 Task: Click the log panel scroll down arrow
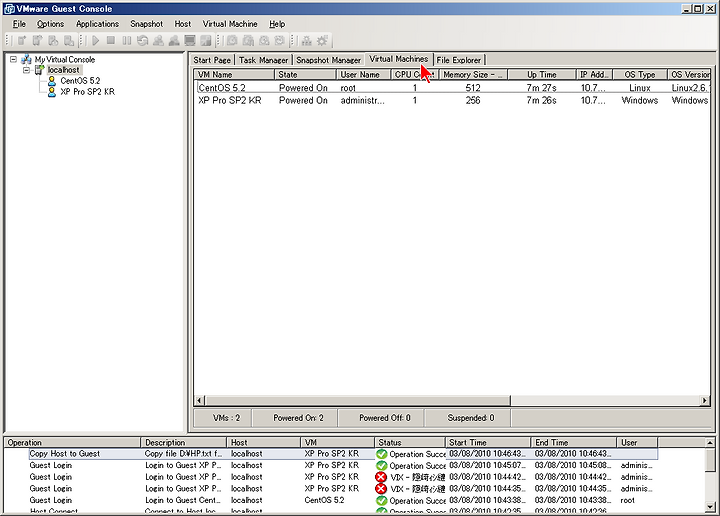(x=710, y=506)
